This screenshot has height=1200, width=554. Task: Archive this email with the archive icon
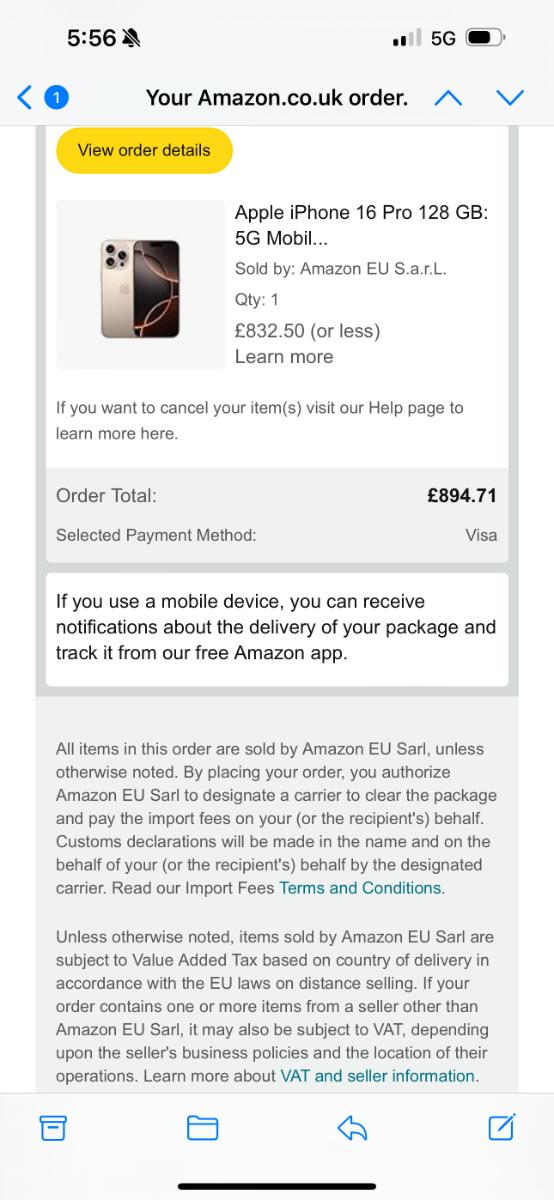[x=52, y=1128]
